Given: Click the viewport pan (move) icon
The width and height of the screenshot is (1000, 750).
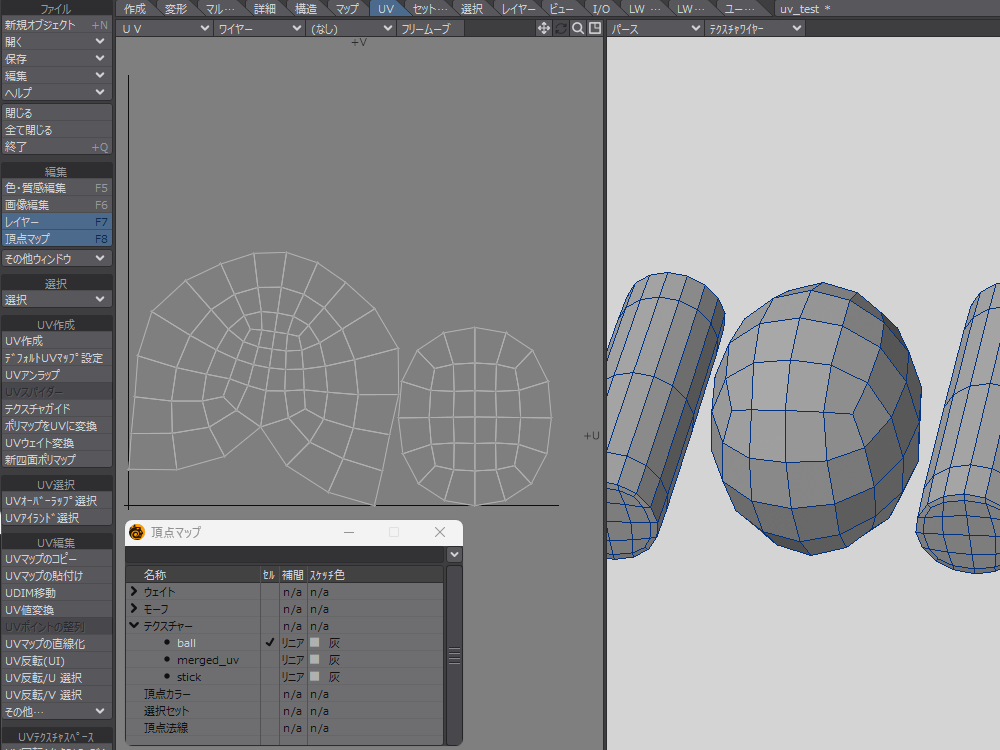Looking at the screenshot, I should 544,29.
